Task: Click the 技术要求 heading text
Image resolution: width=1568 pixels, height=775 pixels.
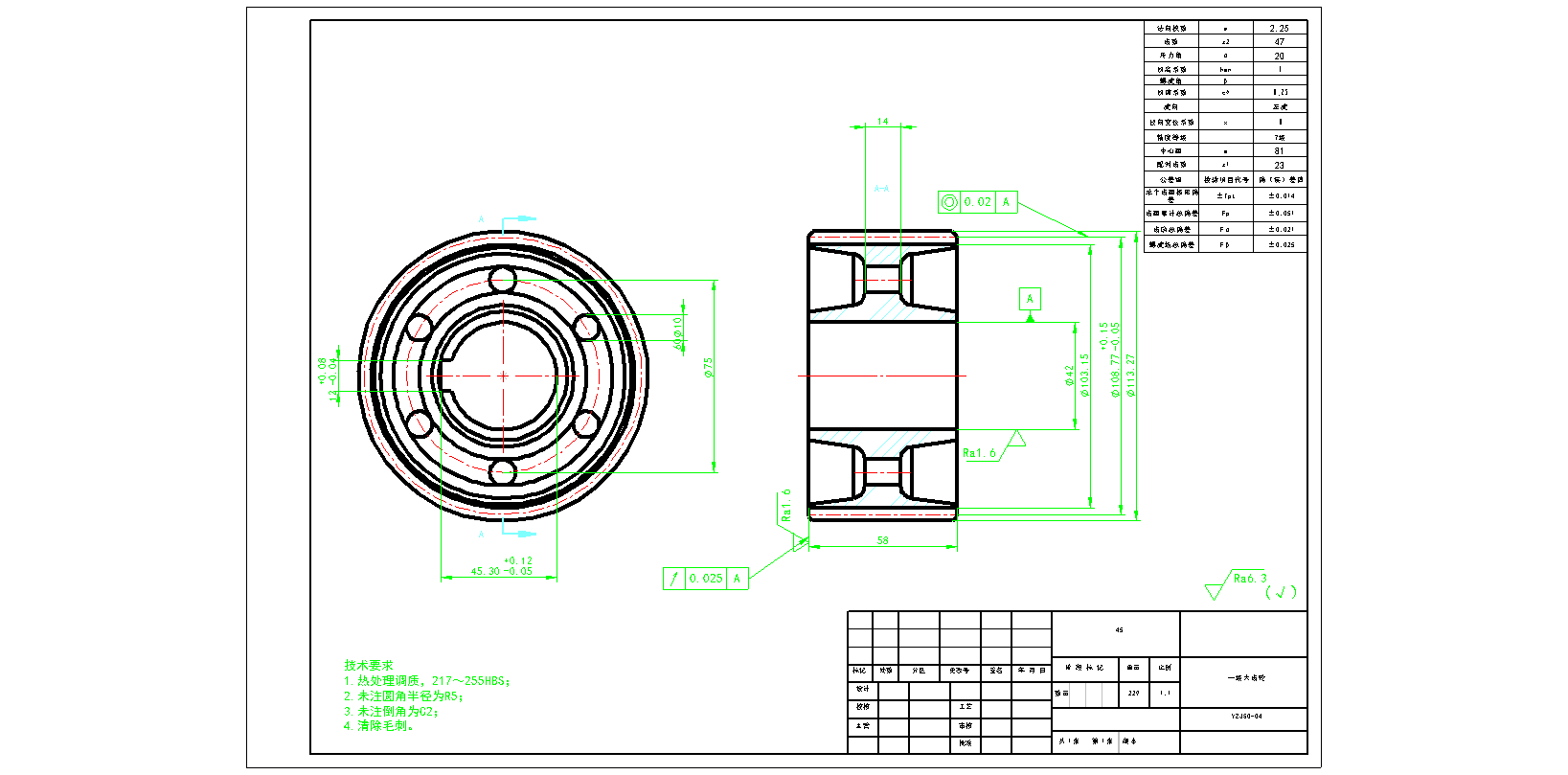Action: pyautogui.click(x=369, y=665)
